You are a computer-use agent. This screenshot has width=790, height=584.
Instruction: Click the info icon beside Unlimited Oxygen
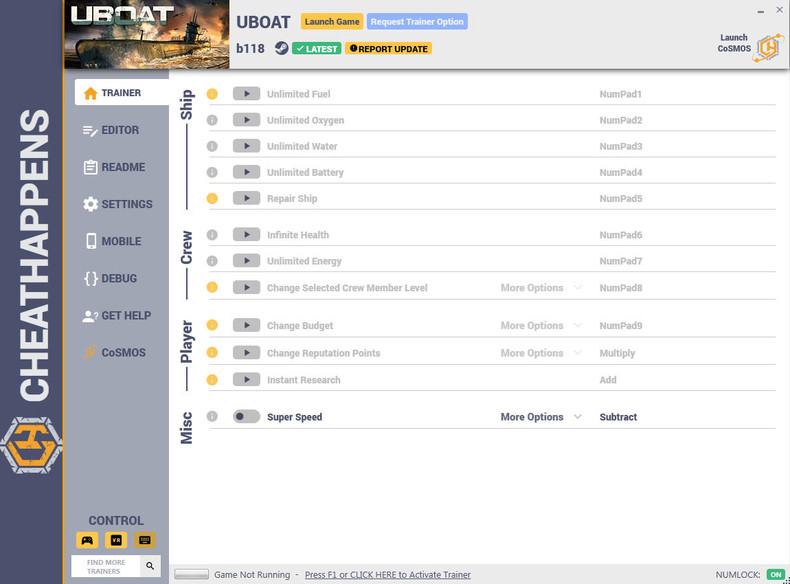(x=212, y=120)
